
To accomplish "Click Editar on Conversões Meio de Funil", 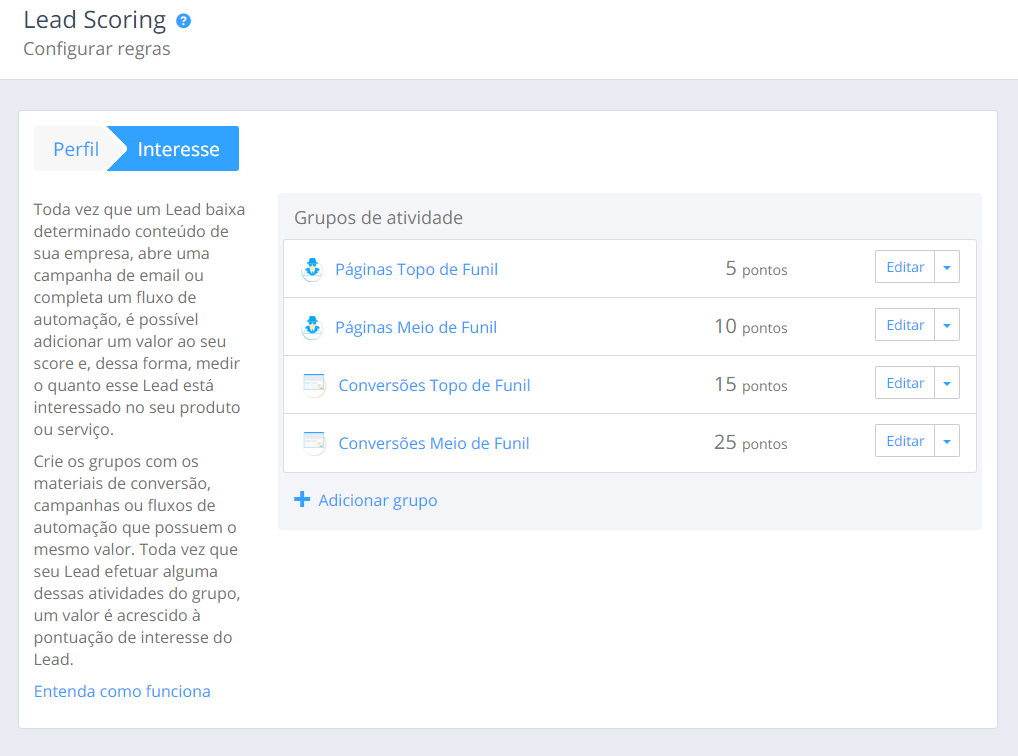I will tap(905, 441).
